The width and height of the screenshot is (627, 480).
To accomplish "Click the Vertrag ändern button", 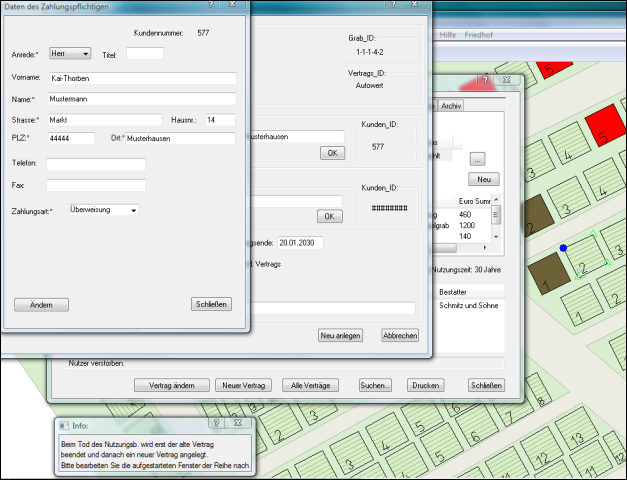I will 172,385.
